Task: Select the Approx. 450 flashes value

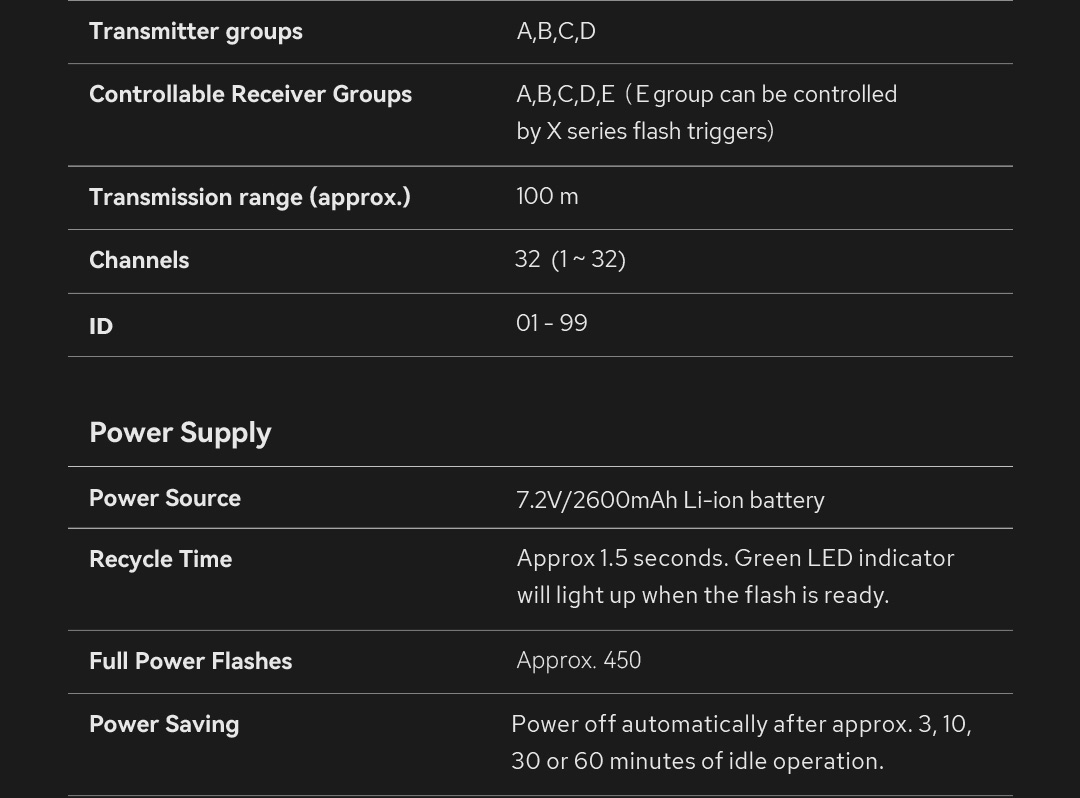Action: (578, 660)
